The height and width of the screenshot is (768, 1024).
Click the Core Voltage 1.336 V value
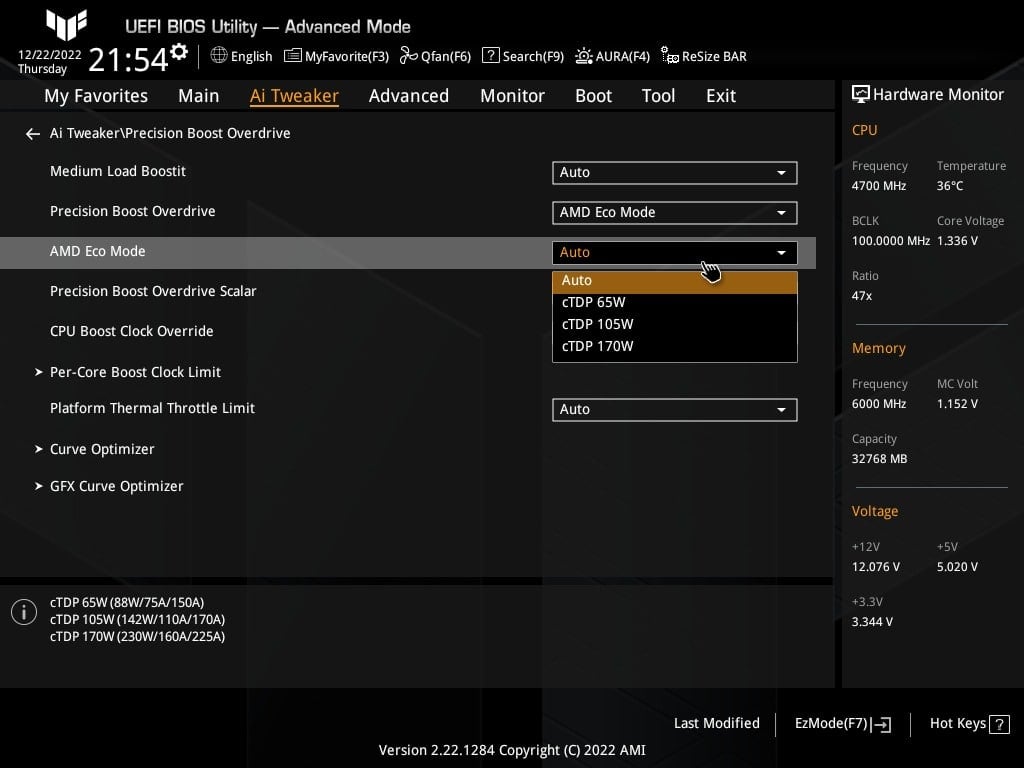(957, 241)
